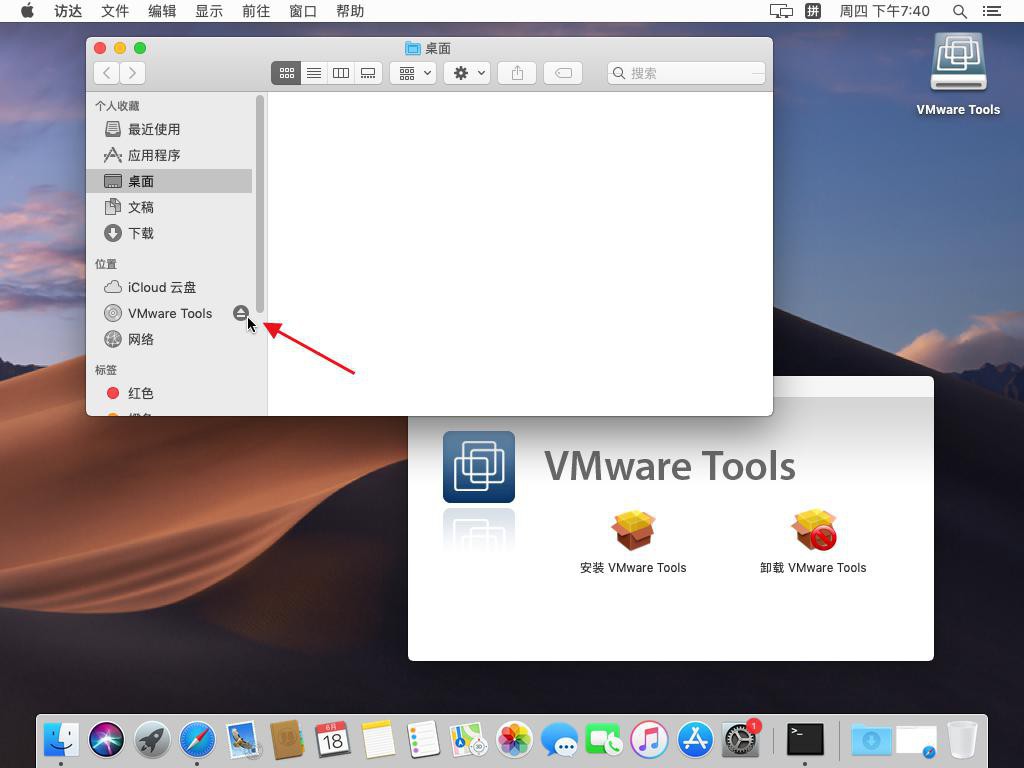Open Terminal from the Dock
1024x768 pixels.
805,740
